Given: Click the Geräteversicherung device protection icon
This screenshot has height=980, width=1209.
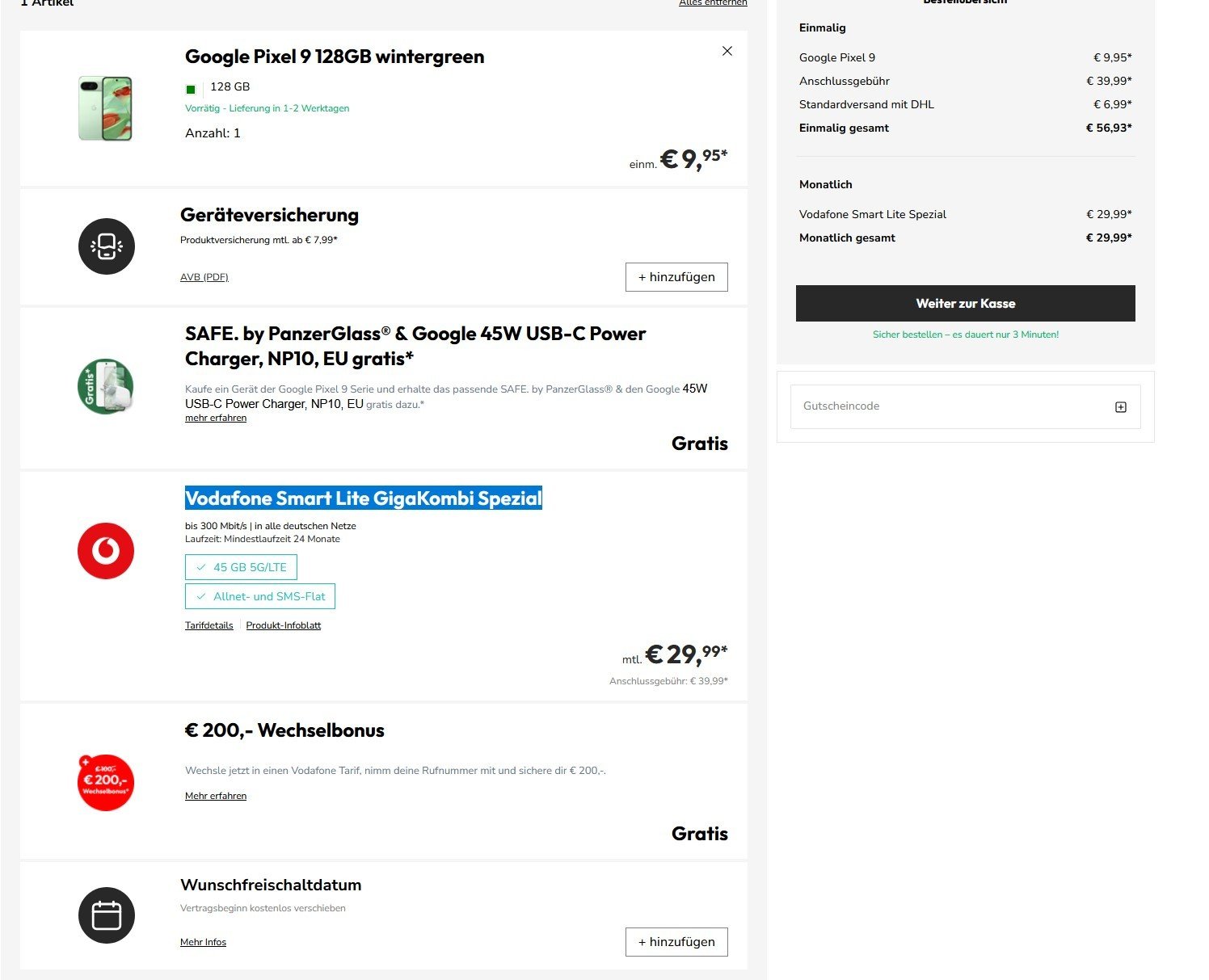Looking at the screenshot, I should [x=106, y=246].
